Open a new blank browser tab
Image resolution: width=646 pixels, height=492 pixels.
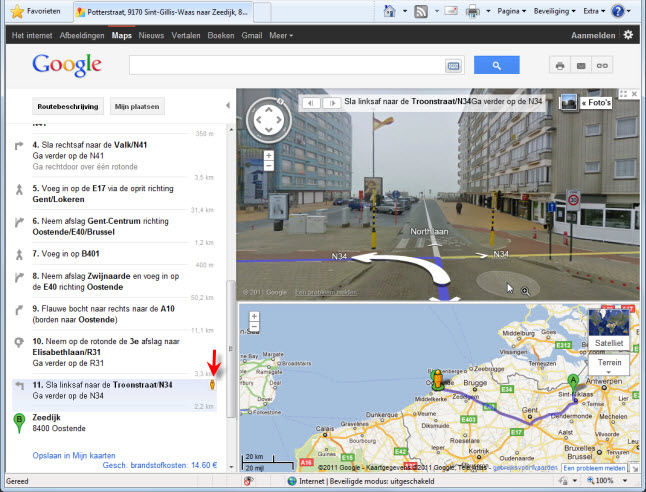pos(262,12)
